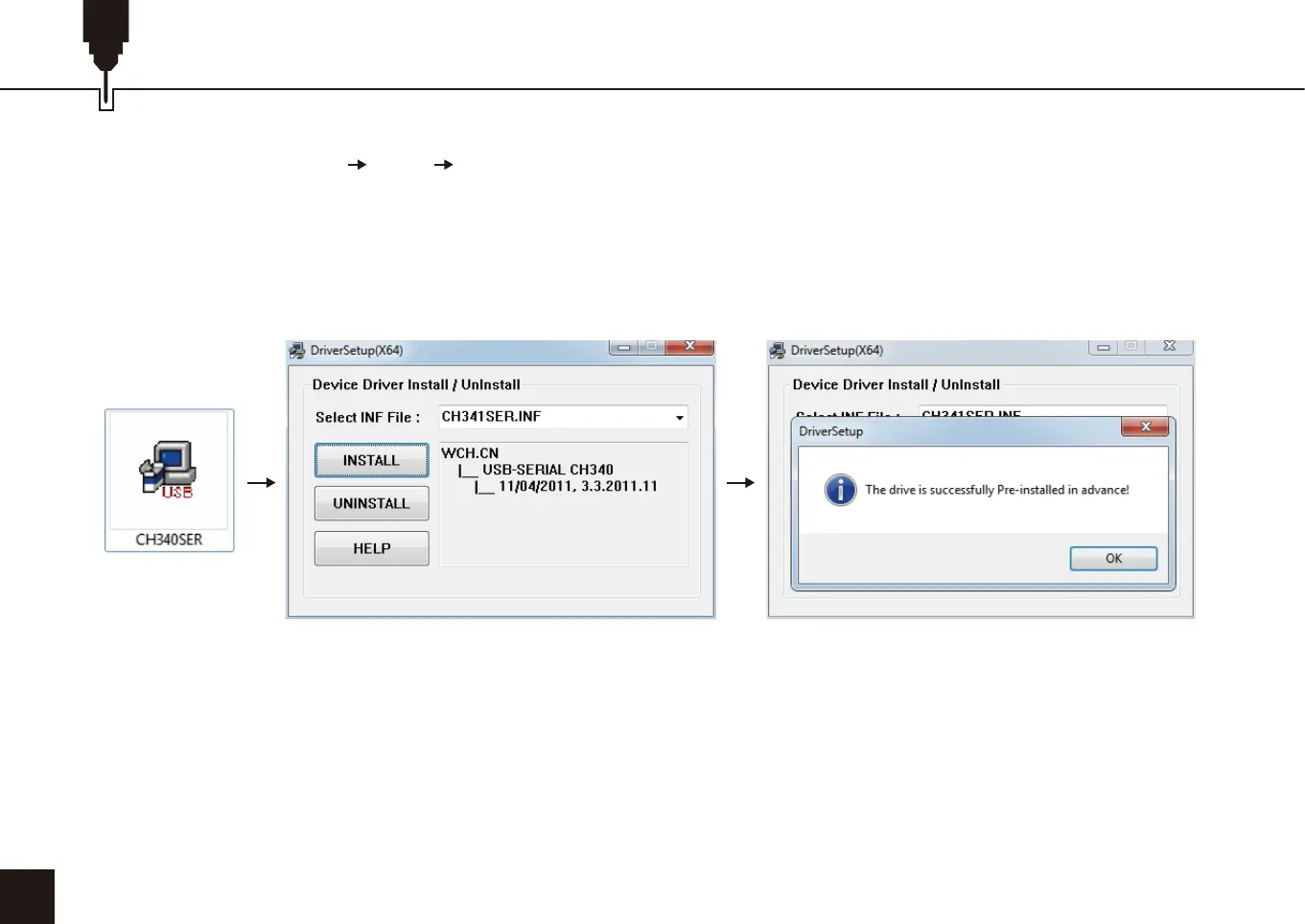The image size is (1305, 924).
Task: Click the HELP button
Action: (371, 548)
